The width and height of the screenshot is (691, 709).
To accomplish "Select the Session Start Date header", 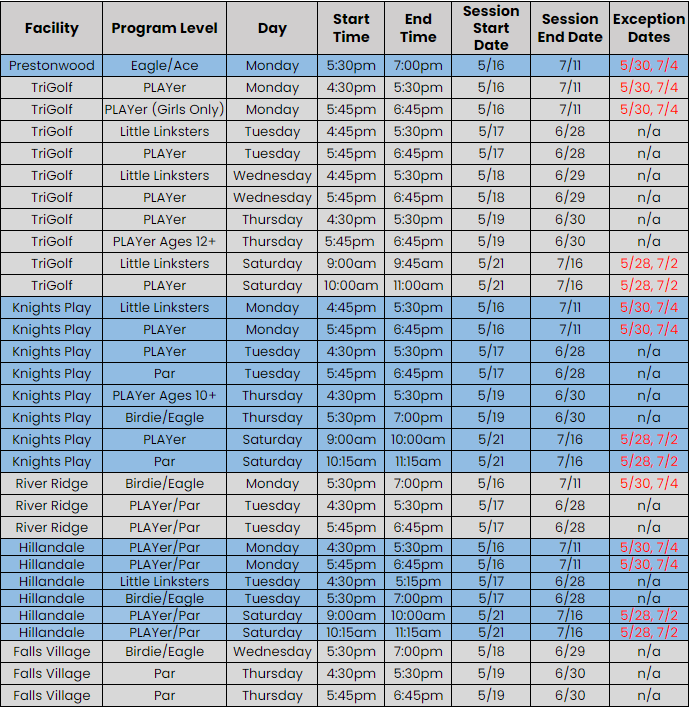I will (491, 28).
